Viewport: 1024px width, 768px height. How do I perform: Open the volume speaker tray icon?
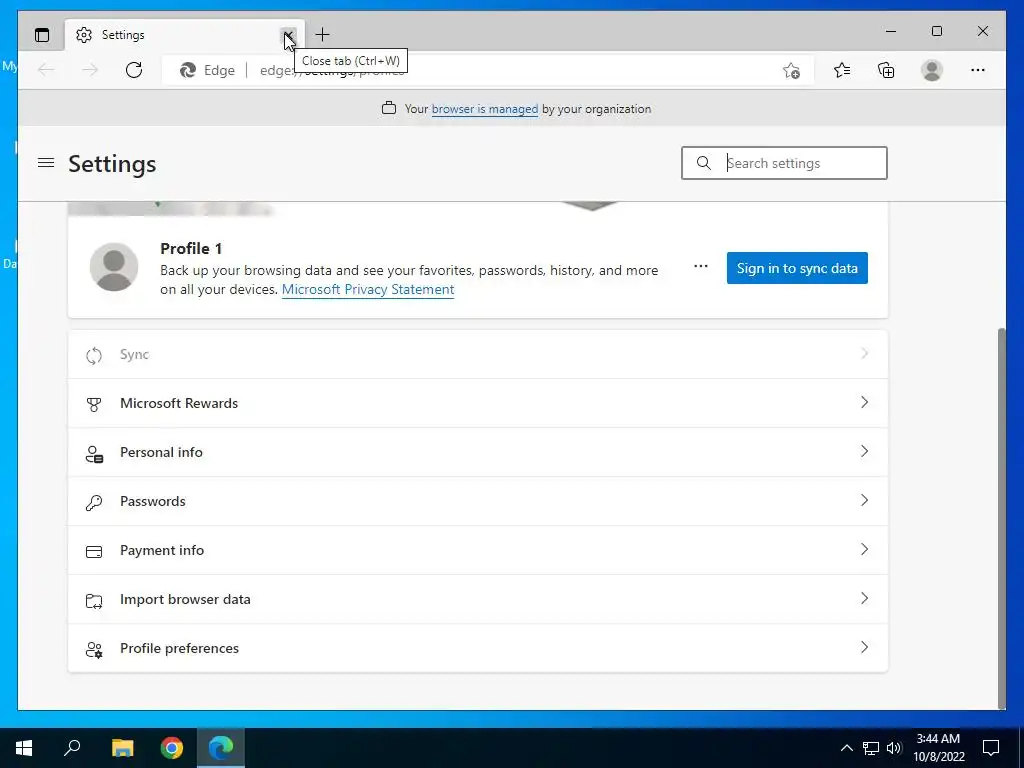pyautogui.click(x=894, y=748)
